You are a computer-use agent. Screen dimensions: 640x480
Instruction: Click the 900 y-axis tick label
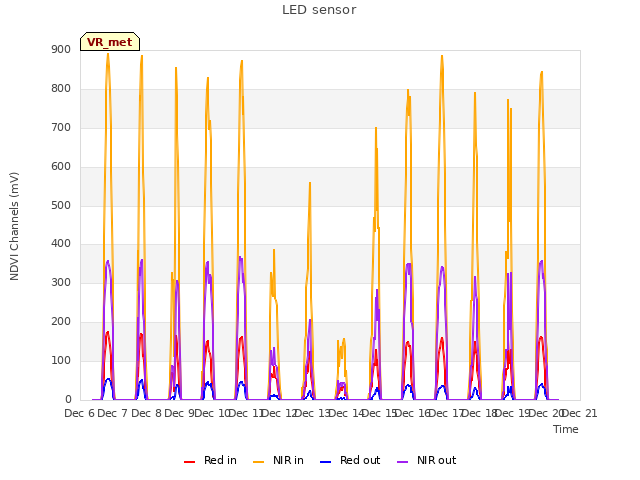[x=61, y=50]
